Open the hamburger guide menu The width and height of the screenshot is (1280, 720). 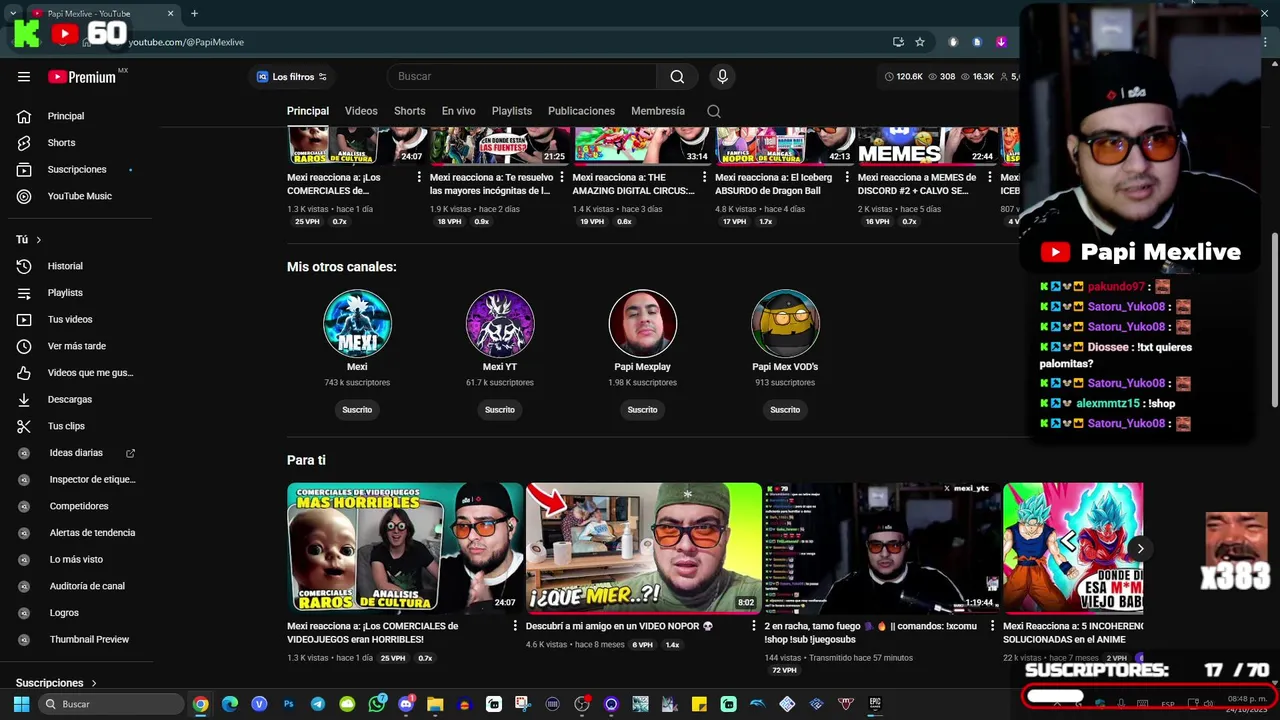click(x=24, y=76)
